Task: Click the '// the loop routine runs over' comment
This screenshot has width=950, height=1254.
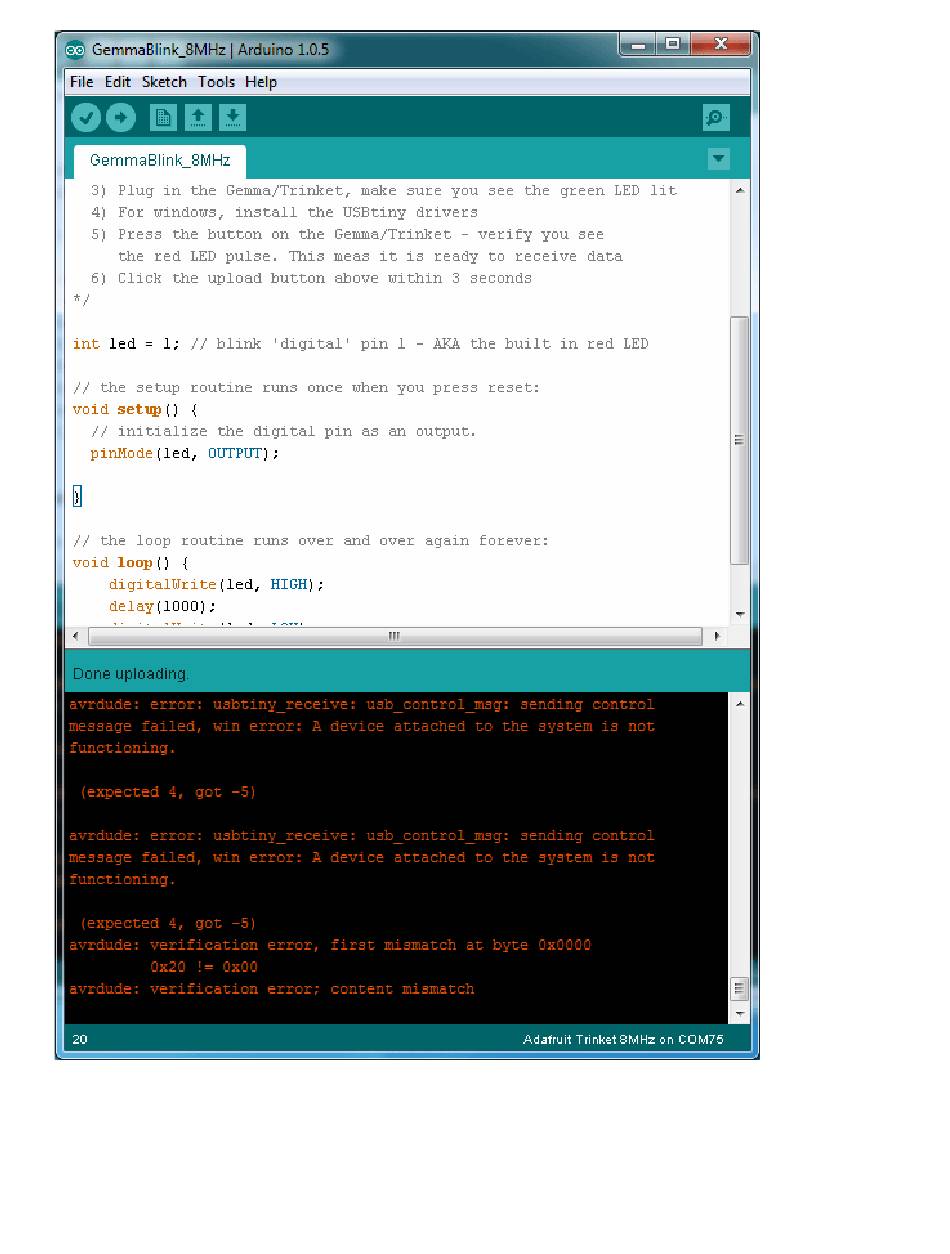Action: point(310,541)
